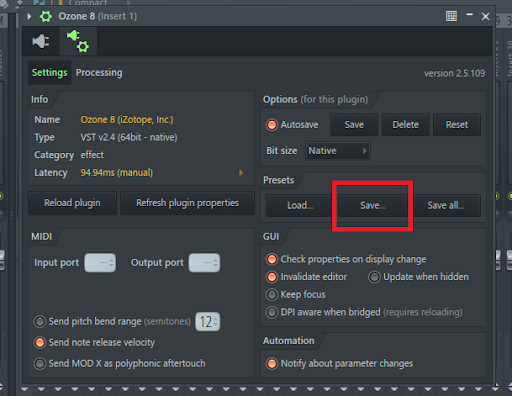
Task: Switch to the Processing tab
Action: pos(99,73)
